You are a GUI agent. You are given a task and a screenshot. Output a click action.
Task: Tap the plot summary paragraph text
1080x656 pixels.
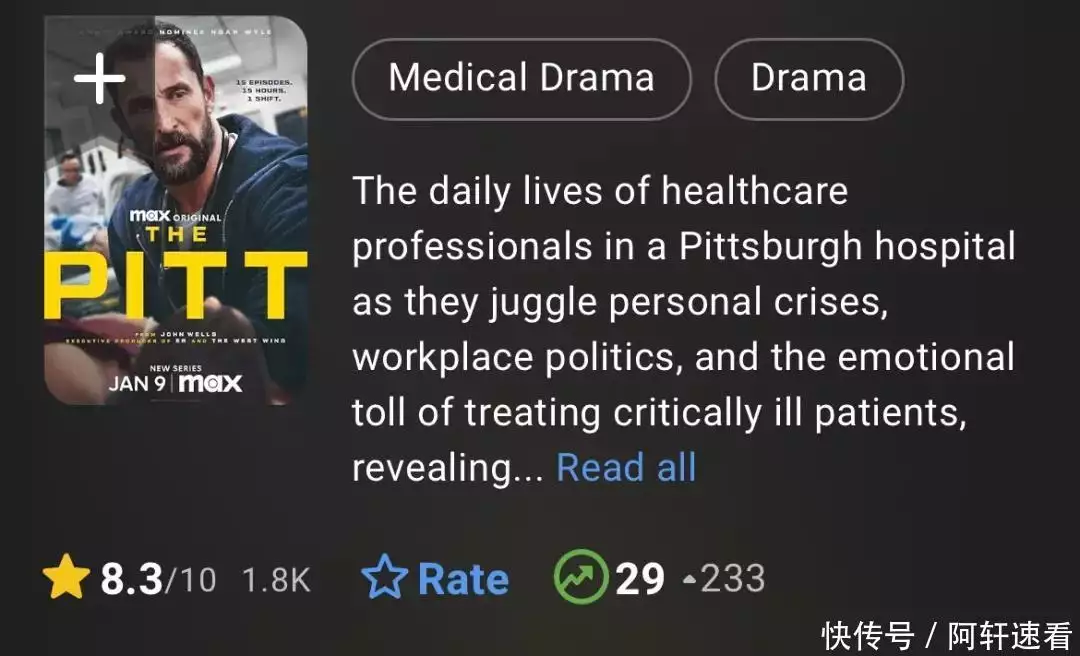tap(683, 329)
